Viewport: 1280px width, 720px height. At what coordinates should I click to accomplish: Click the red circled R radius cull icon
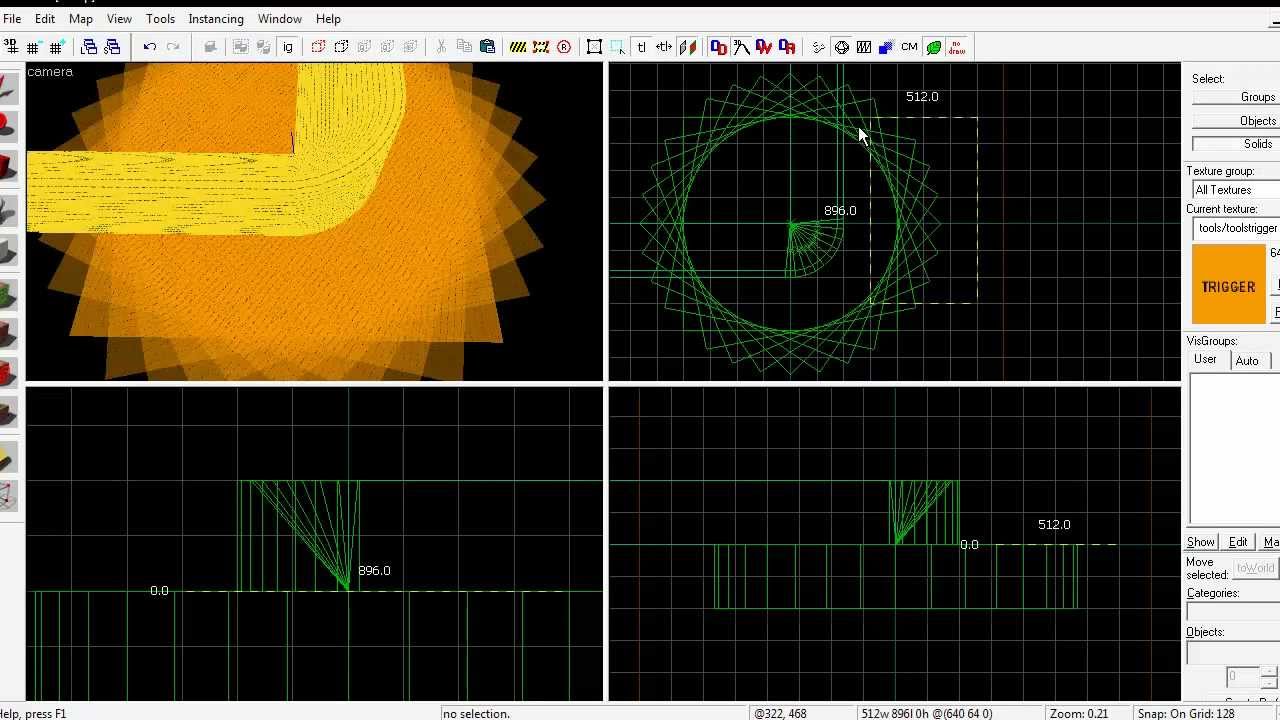tap(564, 47)
